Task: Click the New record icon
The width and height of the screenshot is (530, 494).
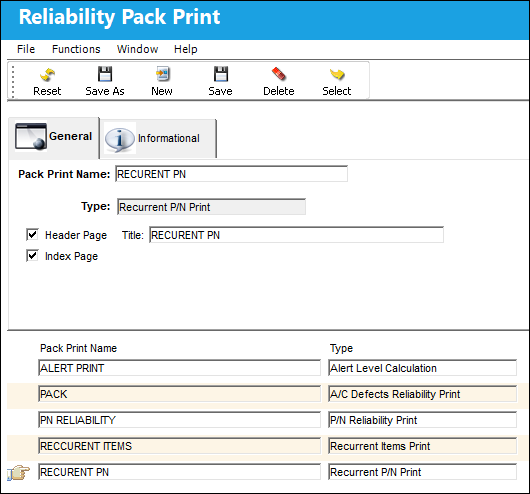Action: (x=163, y=74)
